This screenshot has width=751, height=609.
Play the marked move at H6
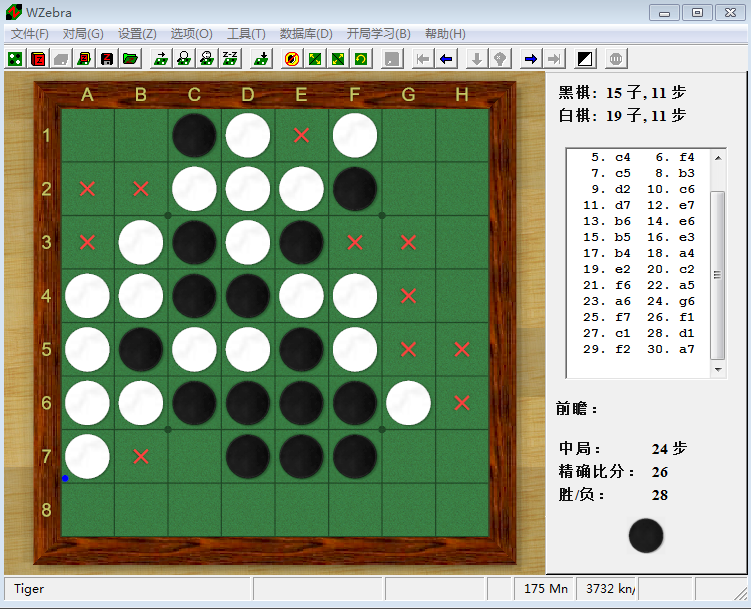[462, 404]
